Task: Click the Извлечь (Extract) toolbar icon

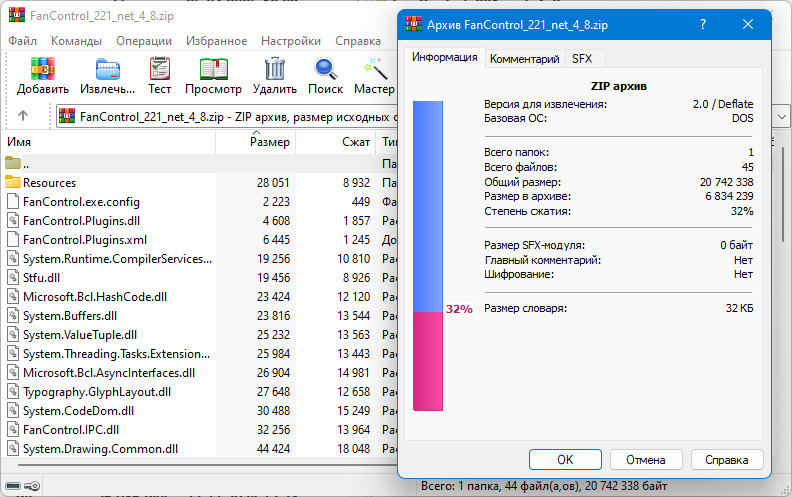Action: [x=108, y=69]
